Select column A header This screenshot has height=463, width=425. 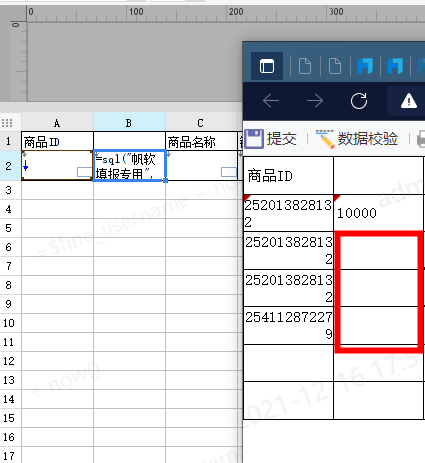click(x=57, y=123)
